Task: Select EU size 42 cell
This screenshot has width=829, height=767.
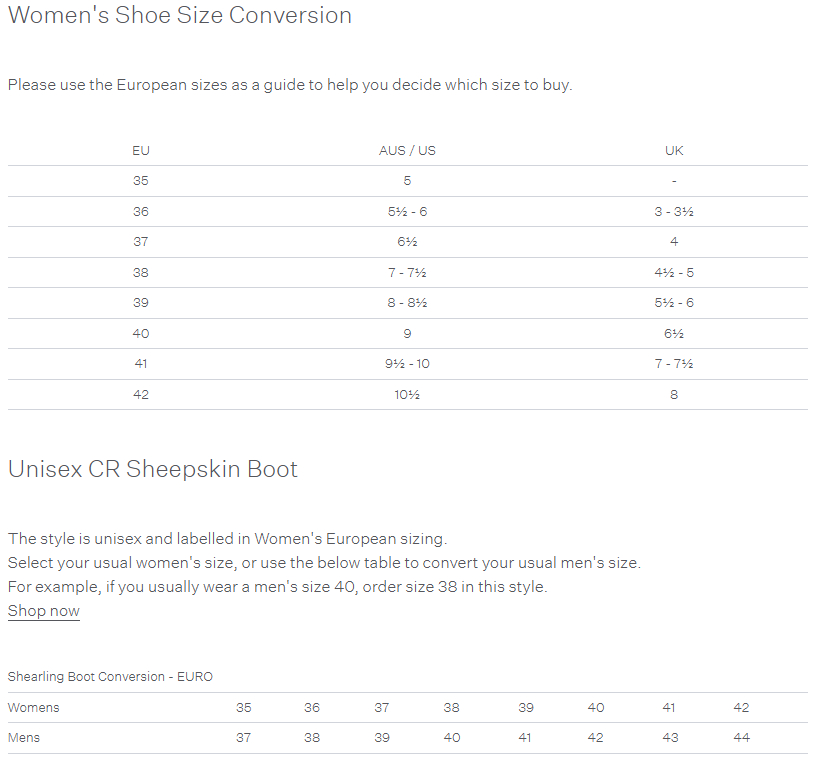Action: pyautogui.click(x=141, y=395)
